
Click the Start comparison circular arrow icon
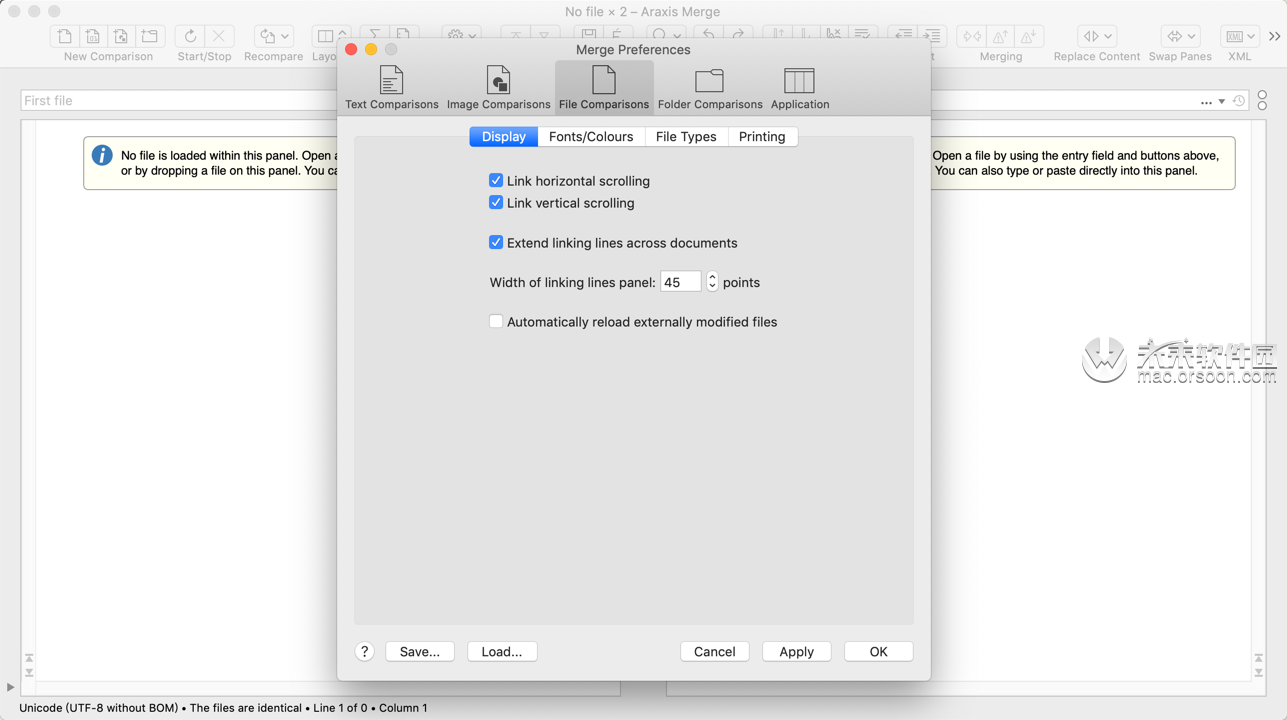point(190,36)
